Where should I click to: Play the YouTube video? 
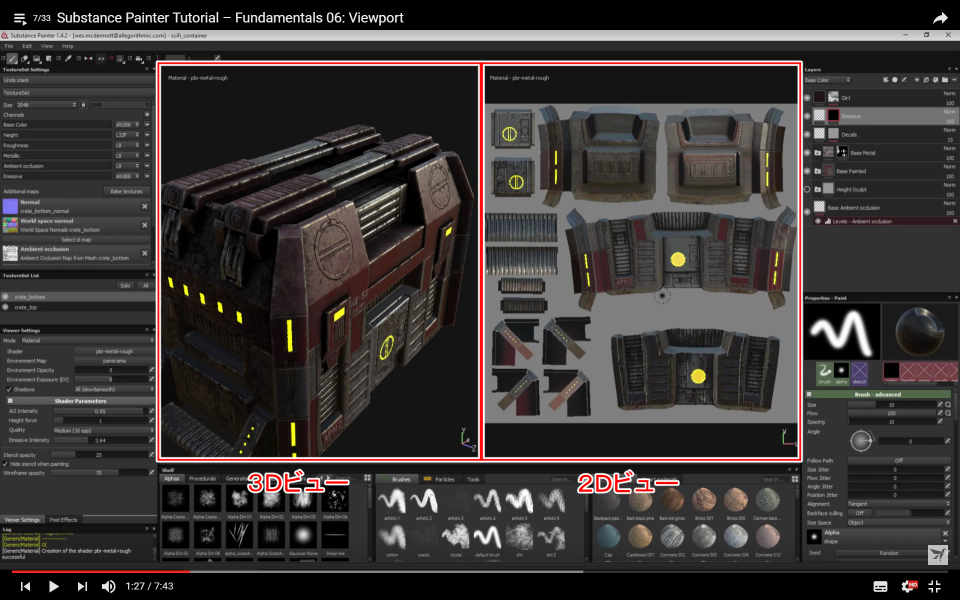click(x=53, y=586)
